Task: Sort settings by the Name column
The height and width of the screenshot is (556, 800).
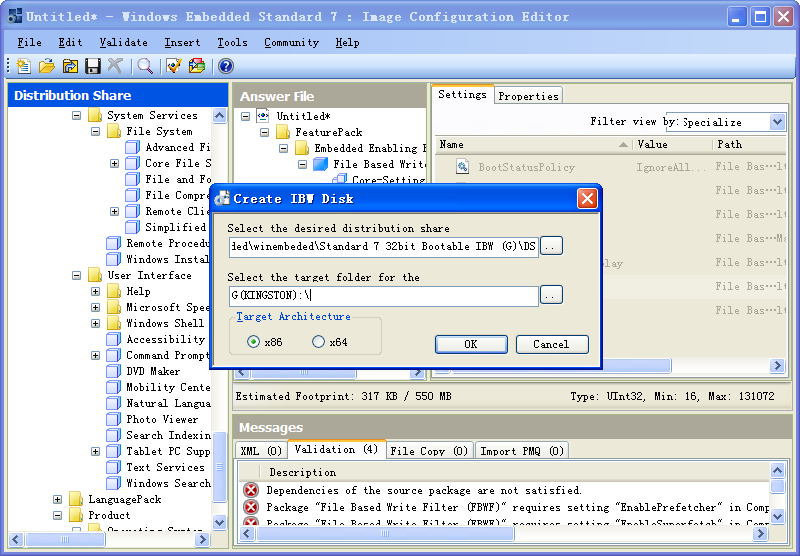Action: (x=534, y=144)
